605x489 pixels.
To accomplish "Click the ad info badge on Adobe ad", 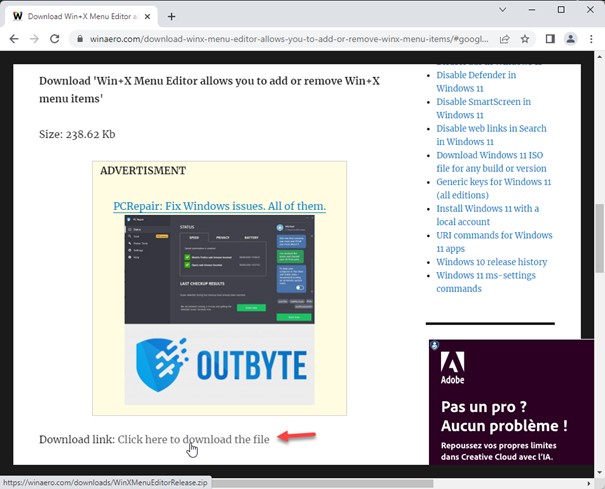I will pos(435,345).
